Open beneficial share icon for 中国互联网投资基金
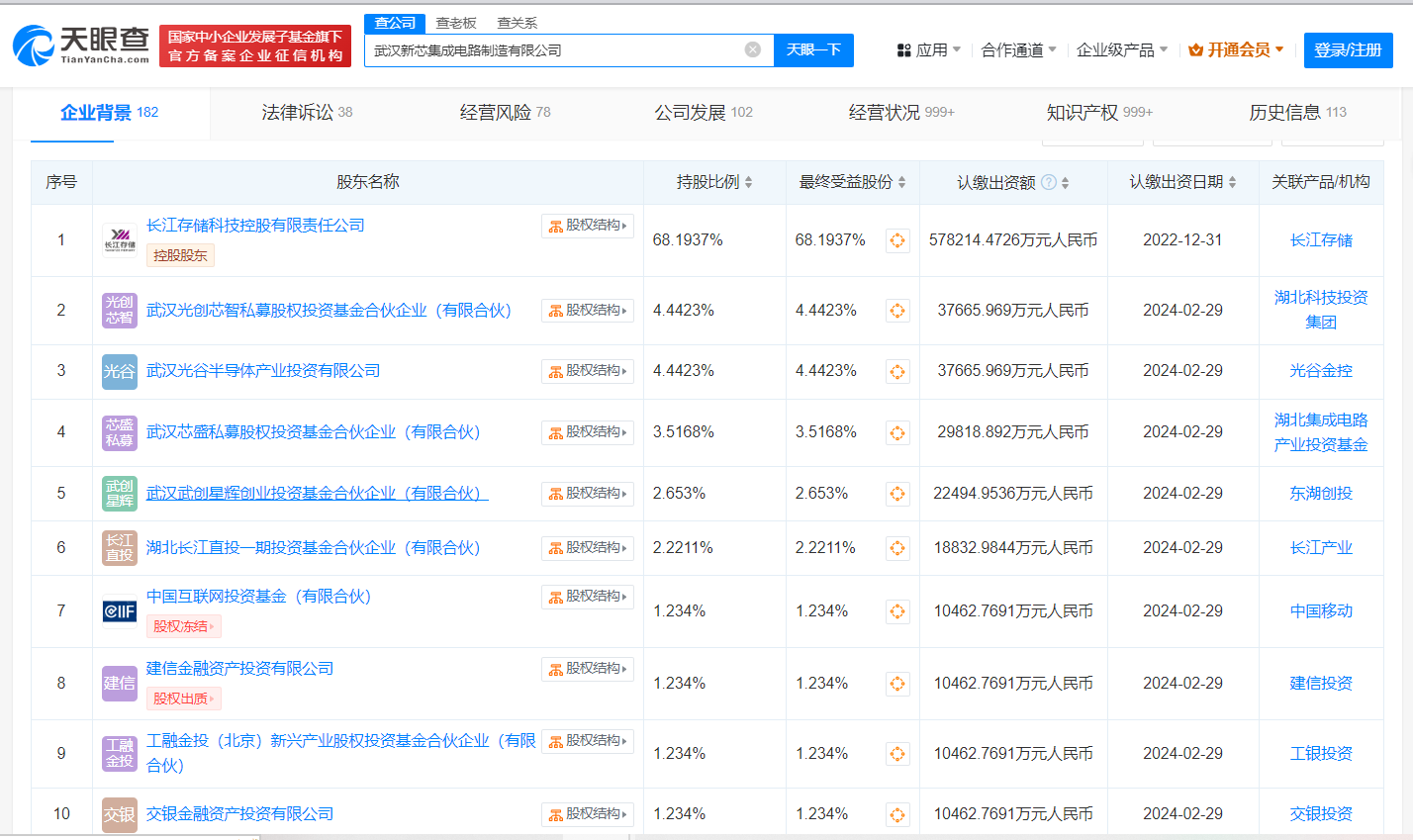The width and height of the screenshot is (1413, 840). 897,611
